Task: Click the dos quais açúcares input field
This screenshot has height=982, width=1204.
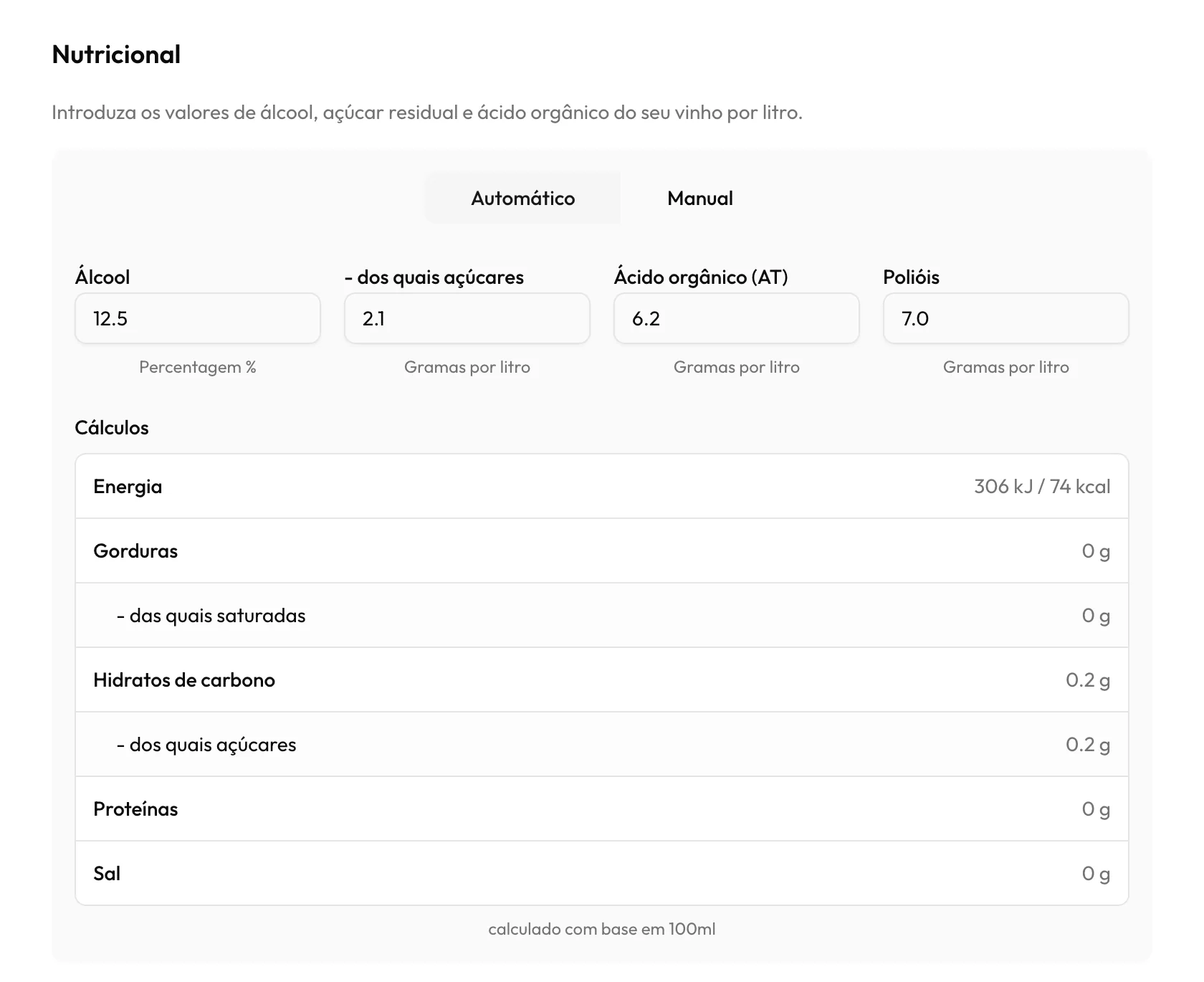Action: [467, 318]
